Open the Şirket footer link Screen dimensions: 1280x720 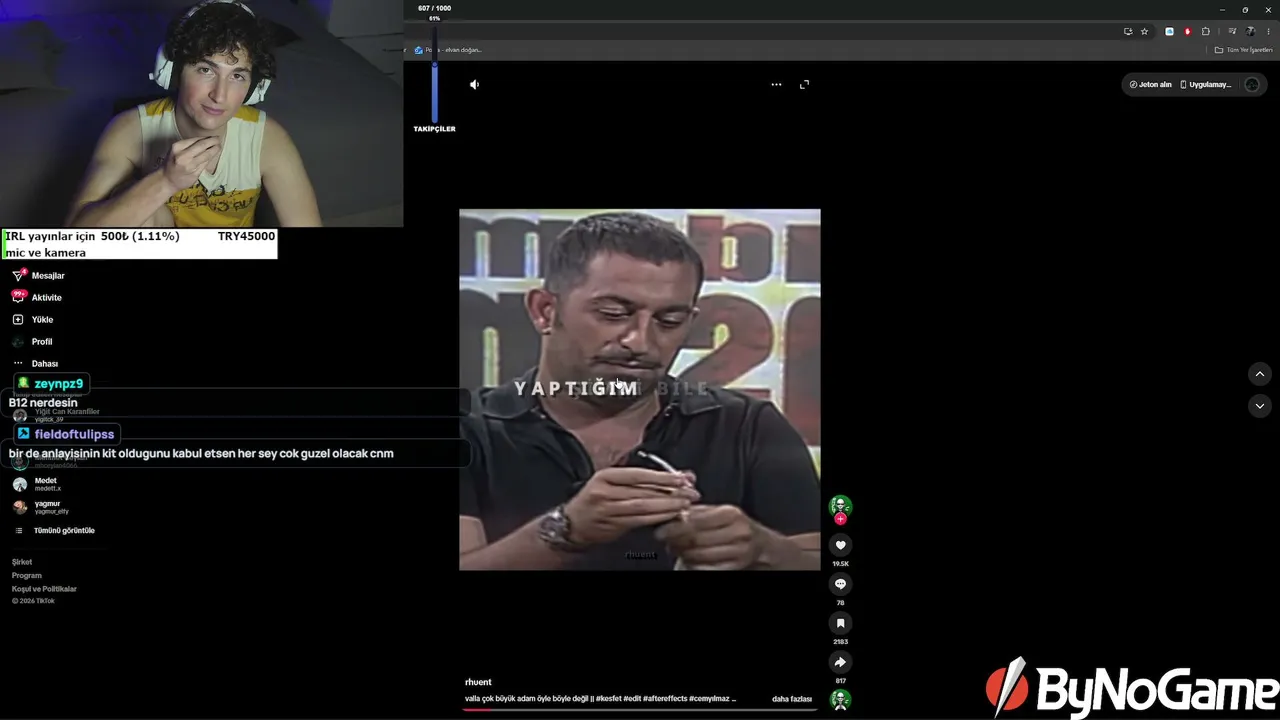[x=22, y=562]
